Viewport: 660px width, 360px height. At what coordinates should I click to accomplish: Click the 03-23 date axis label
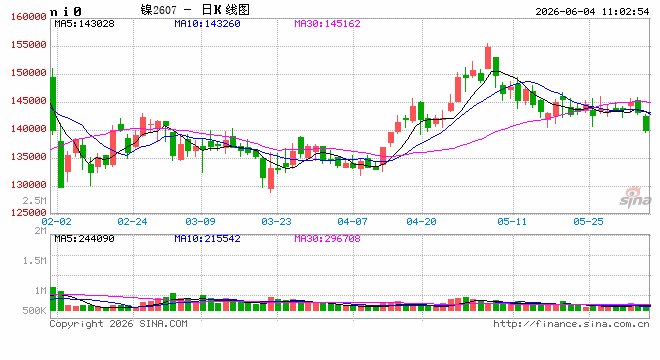[x=276, y=221]
